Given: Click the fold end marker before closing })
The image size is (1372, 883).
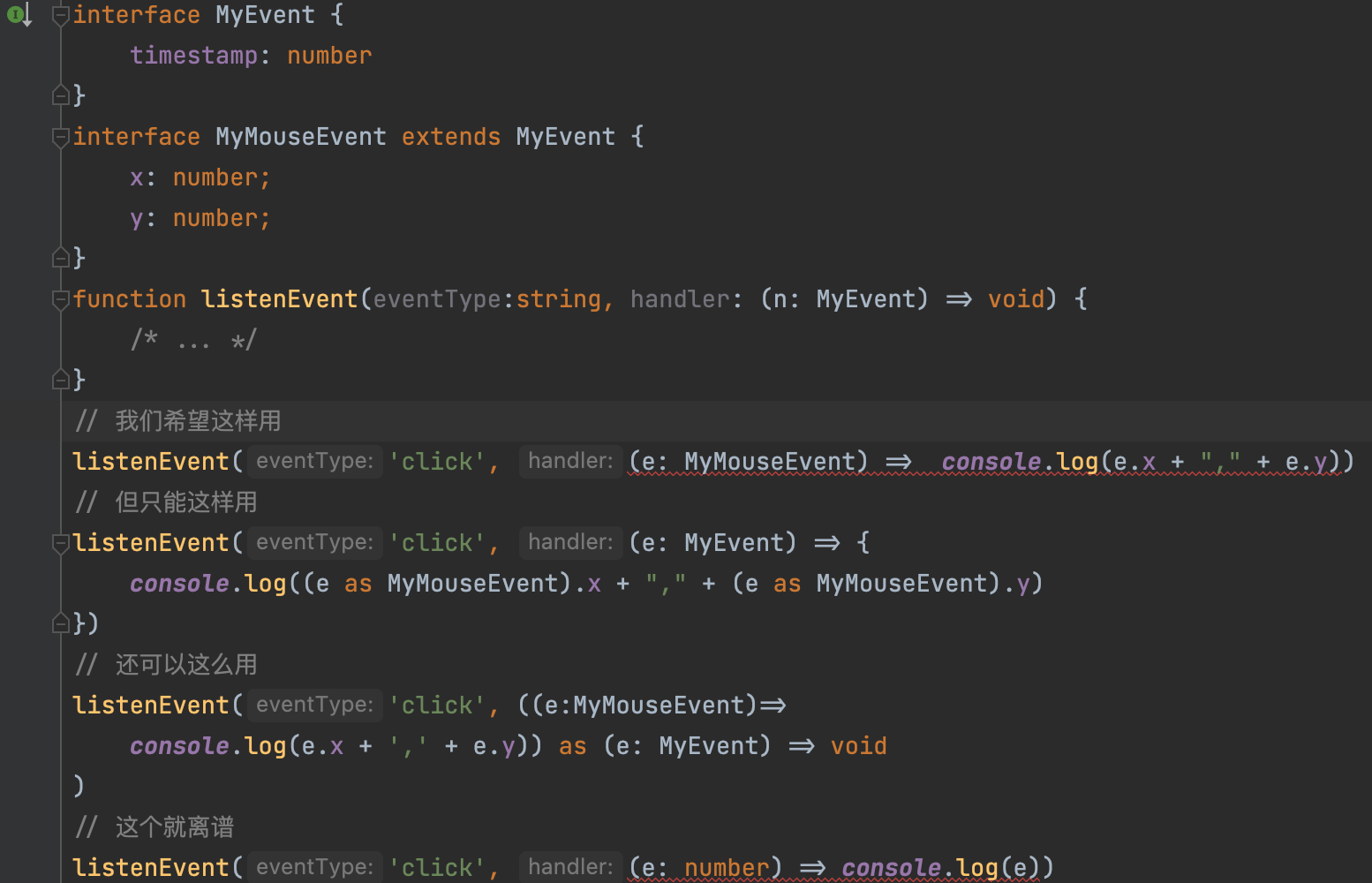Looking at the screenshot, I should 61,623.
